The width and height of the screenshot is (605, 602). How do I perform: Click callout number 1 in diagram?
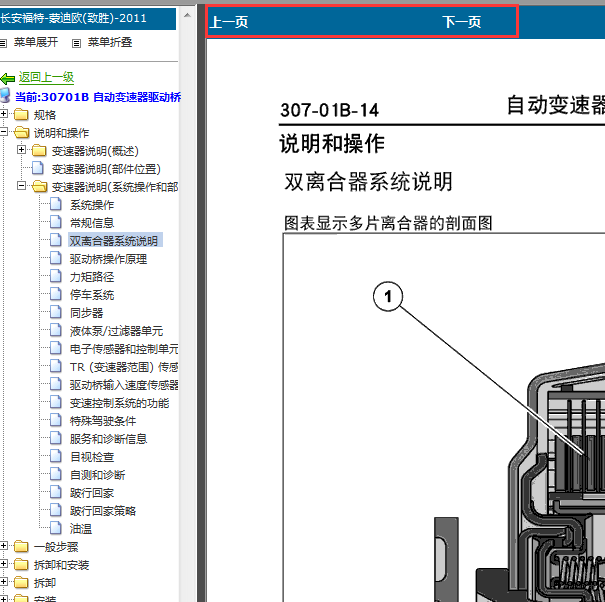coord(388,296)
